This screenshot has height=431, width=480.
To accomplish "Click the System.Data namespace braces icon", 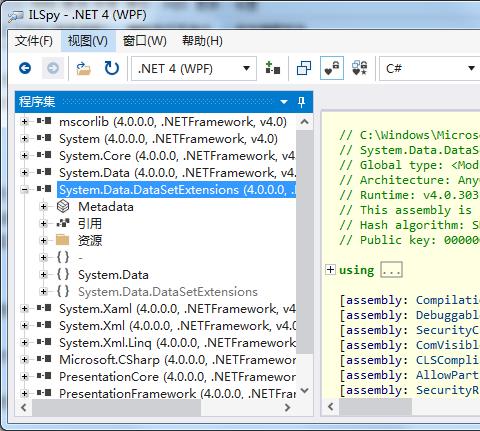I will click(x=63, y=274).
